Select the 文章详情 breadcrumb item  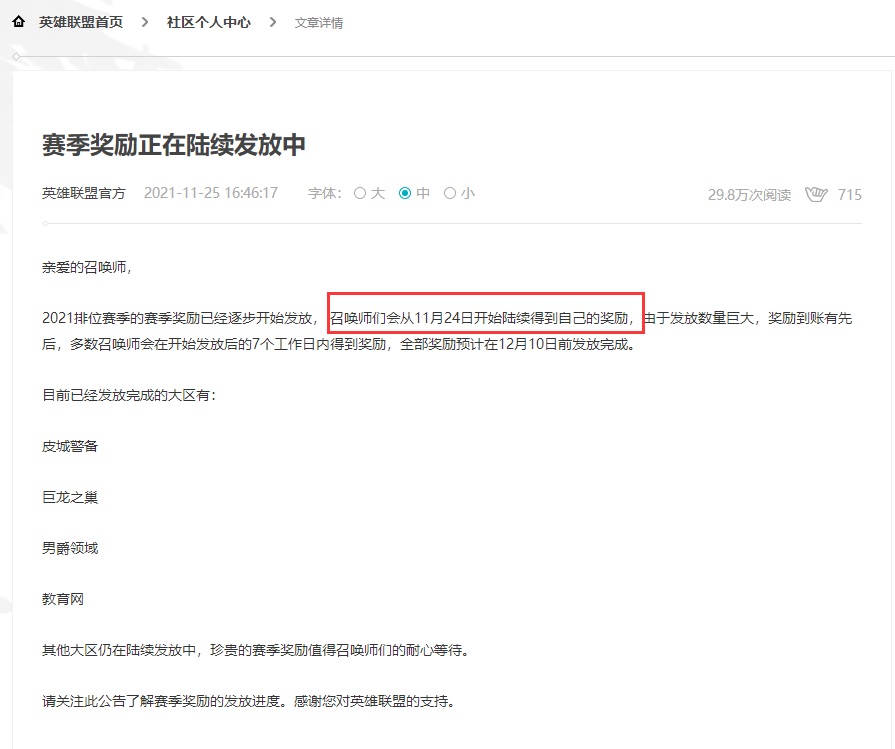(319, 23)
